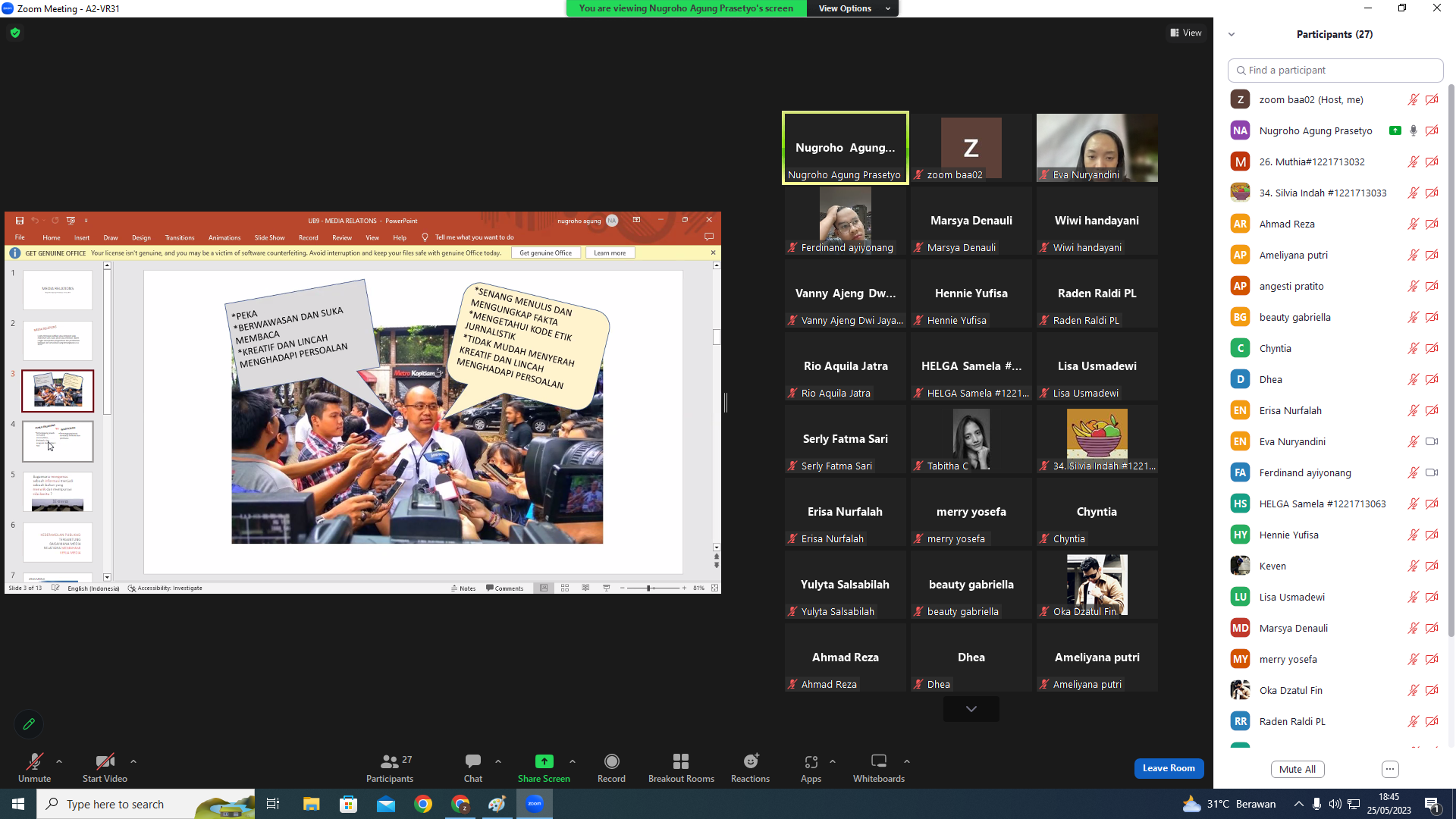Image resolution: width=1456 pixels, height=819 pixels.
Task: Click the Review tab in the shared PowerPoint
Action: pyautogui.click(x=342, y=237)
